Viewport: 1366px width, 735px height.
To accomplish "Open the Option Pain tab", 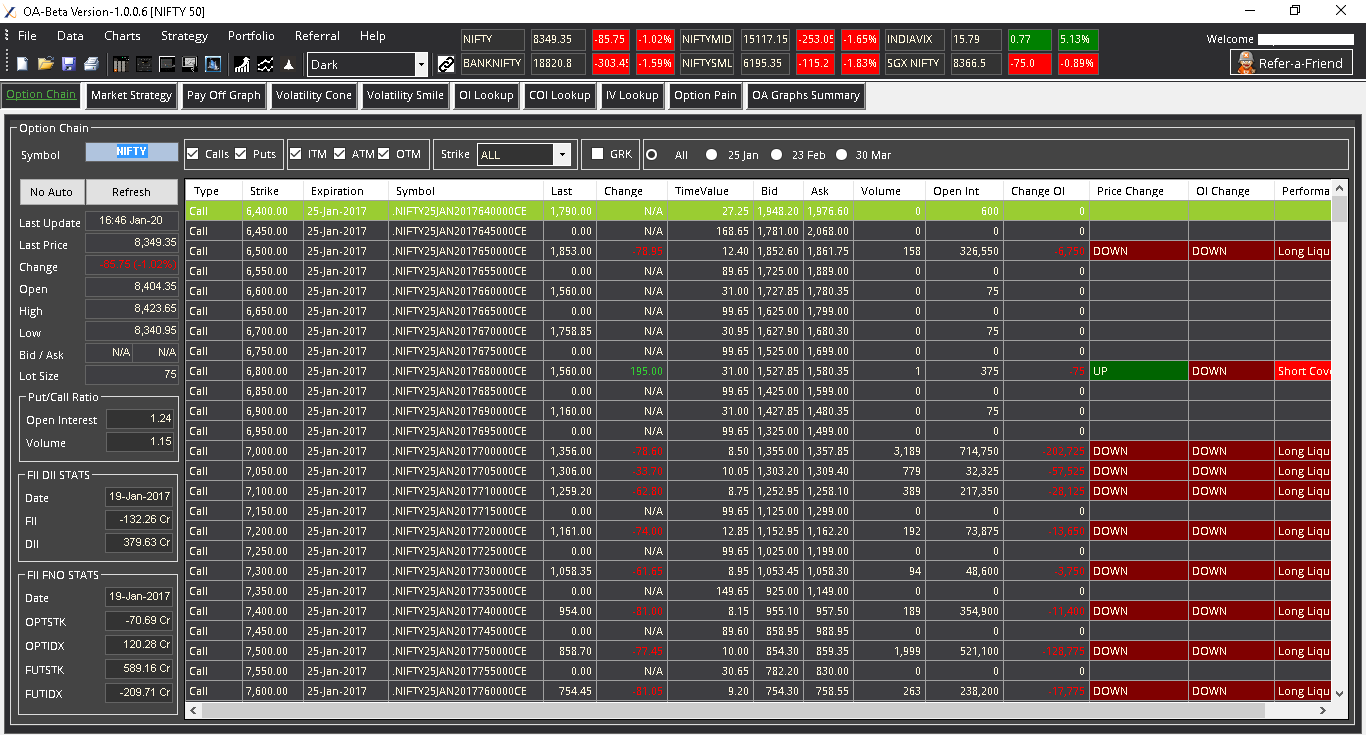I will point(705,96).
